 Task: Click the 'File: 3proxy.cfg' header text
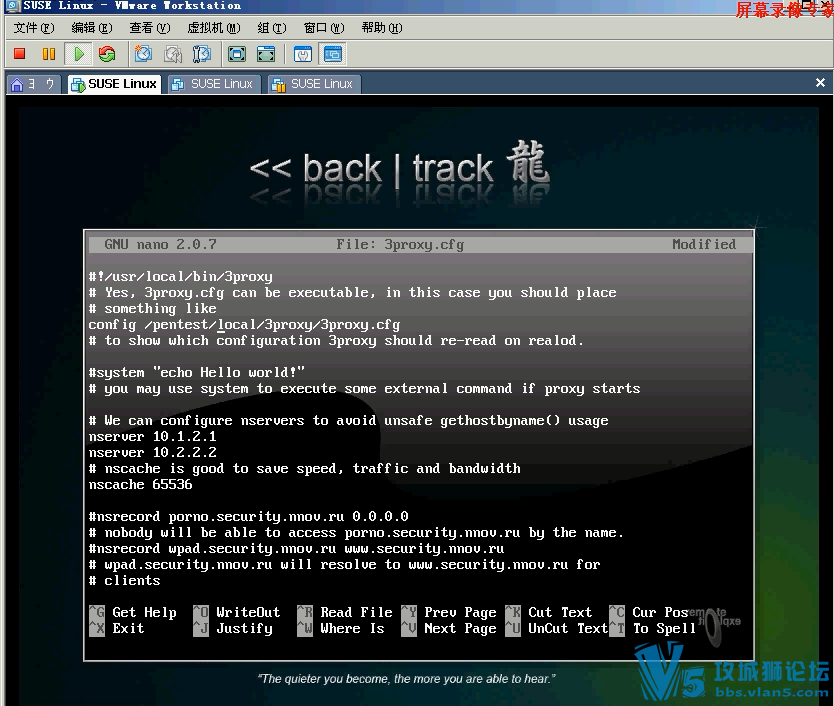400,244
